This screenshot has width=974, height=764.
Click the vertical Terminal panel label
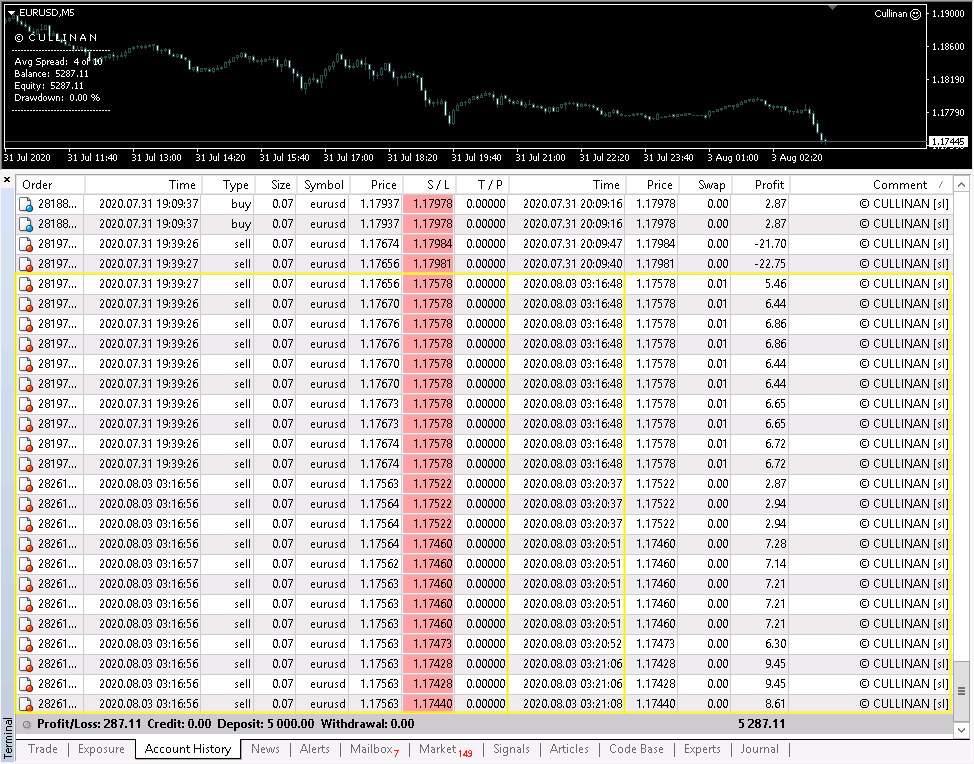pos(8,739)
